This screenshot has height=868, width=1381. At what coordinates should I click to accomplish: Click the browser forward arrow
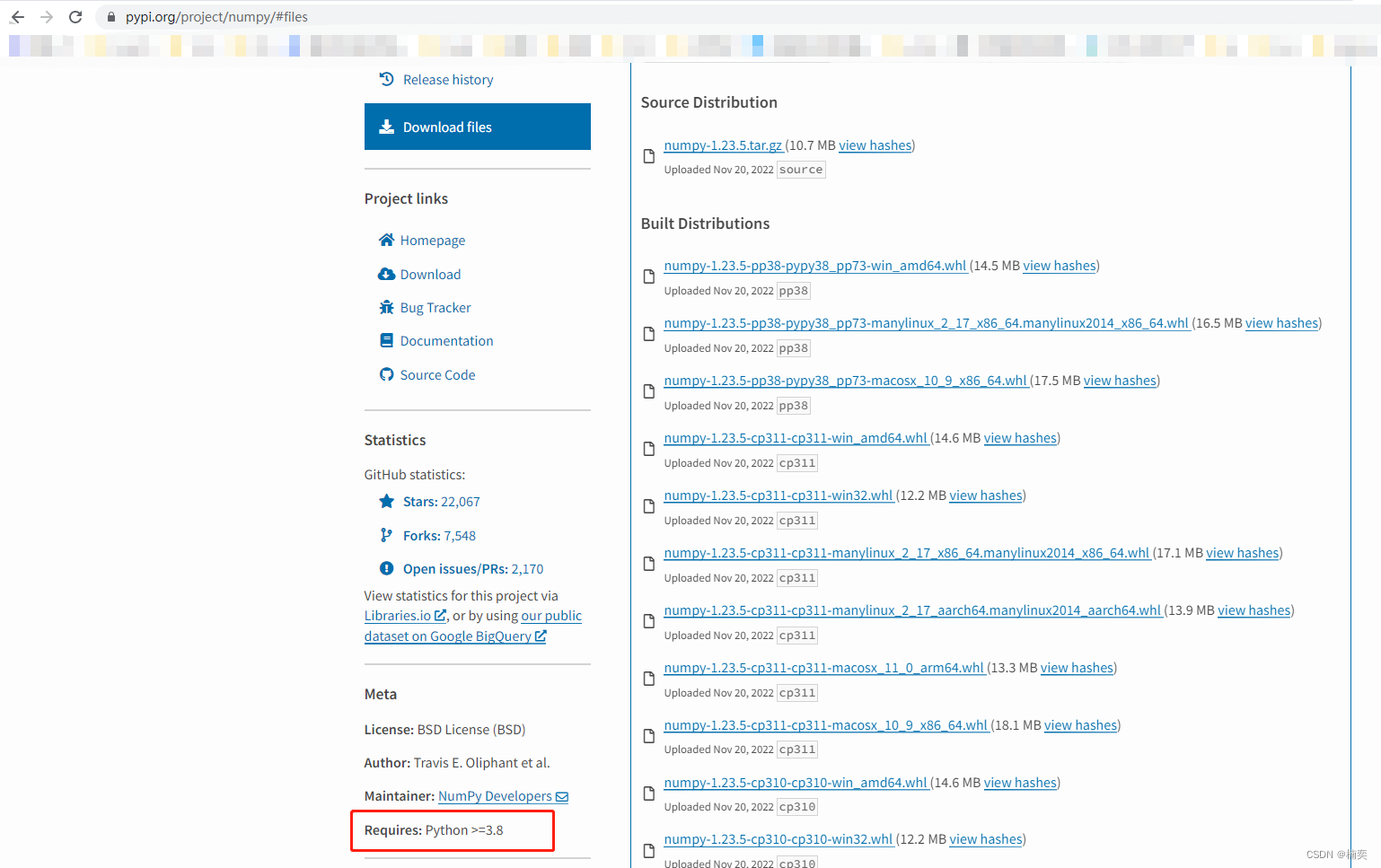(x=47, y=17)
